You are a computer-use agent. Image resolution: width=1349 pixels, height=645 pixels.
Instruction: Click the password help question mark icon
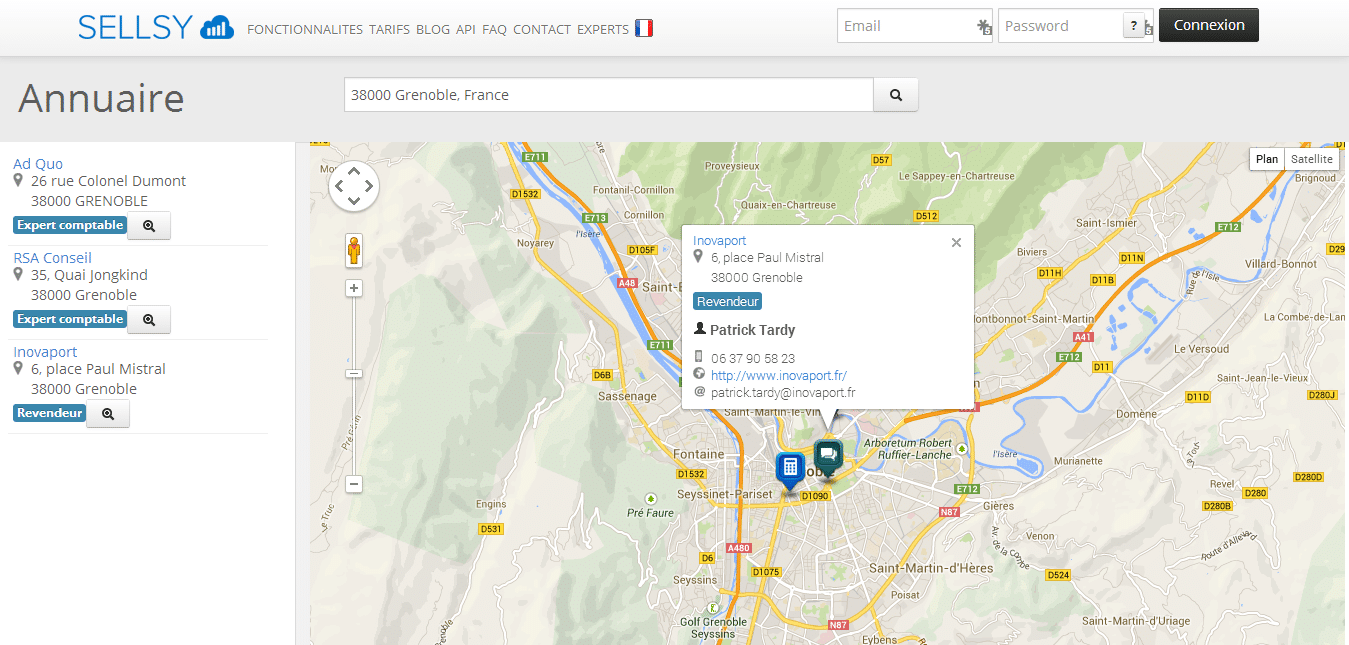pyautogui.click(x=1134, y=26)
